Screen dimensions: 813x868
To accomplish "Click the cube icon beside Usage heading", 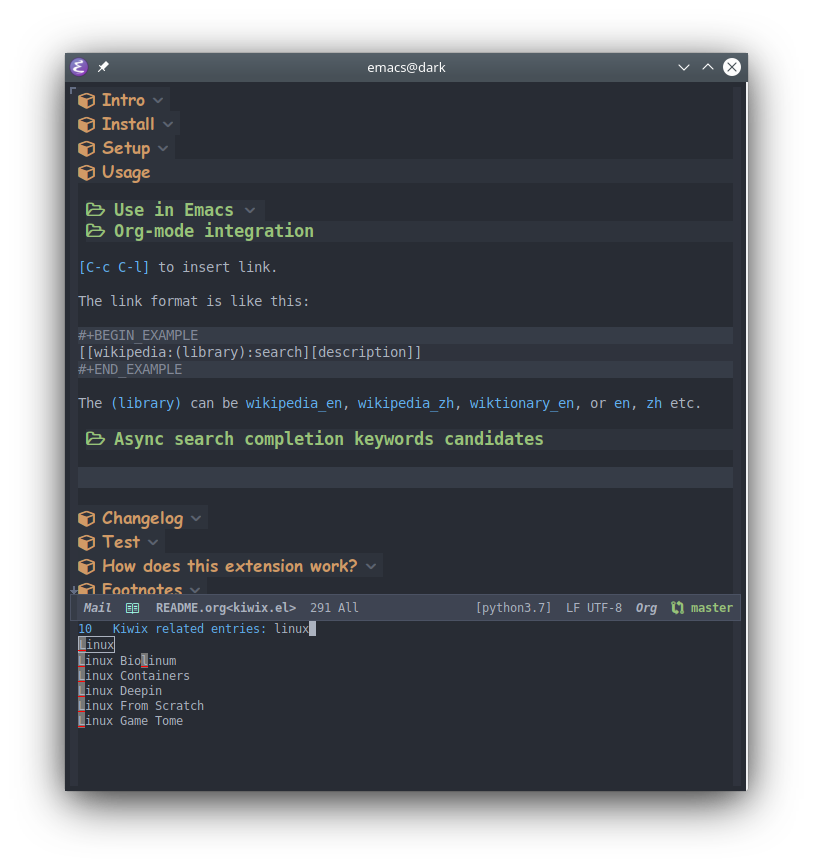I will click(x=86, y=173).
